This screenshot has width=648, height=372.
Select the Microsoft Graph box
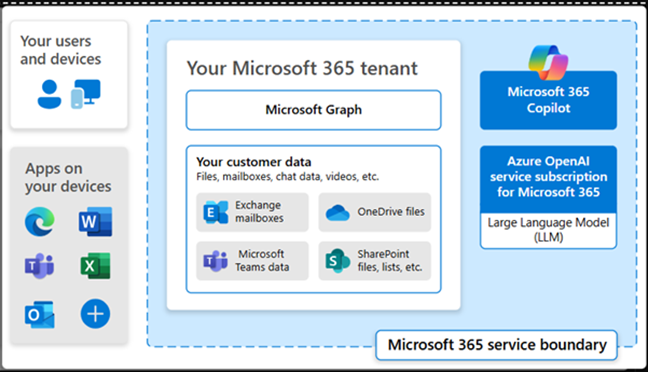(314, 110)
